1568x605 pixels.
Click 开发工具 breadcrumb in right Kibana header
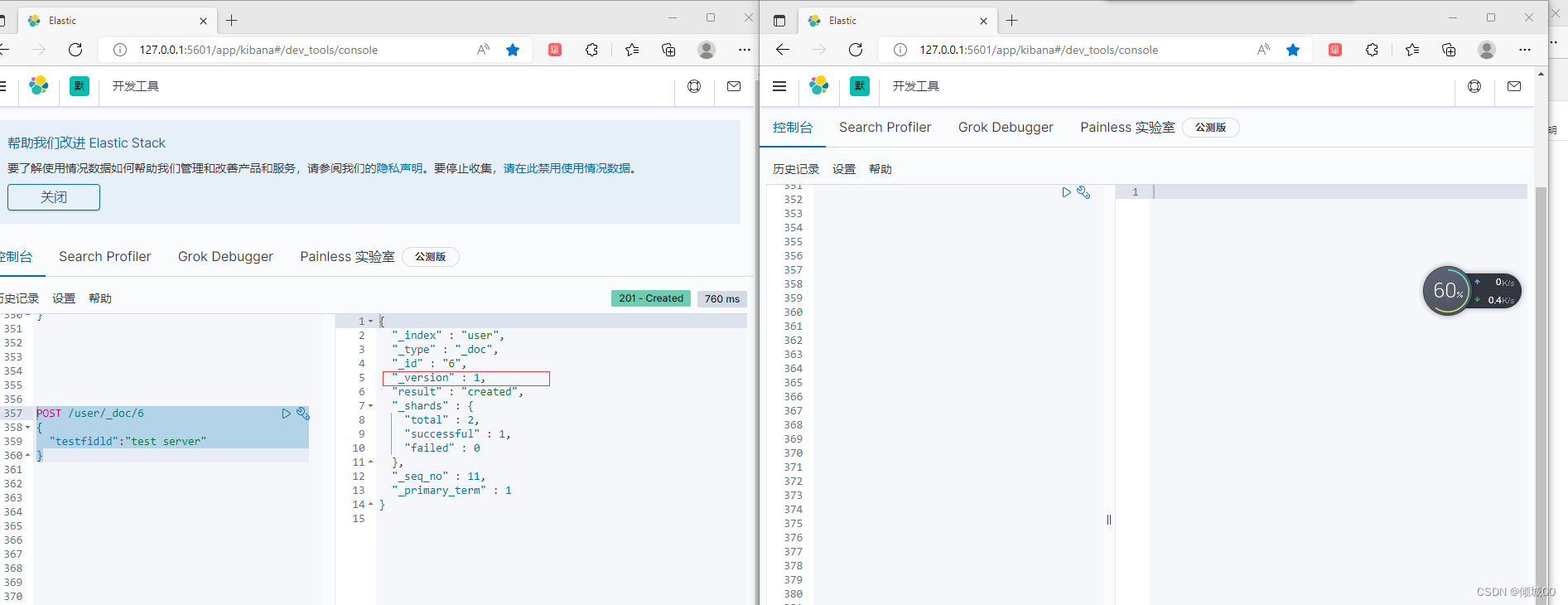916,86
